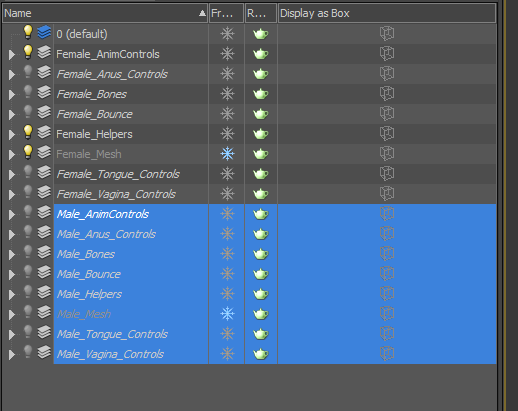Hide 0 (default) layer via lightbulb
The height and width of the screenshot is (411, 518).
click(28, 32)
